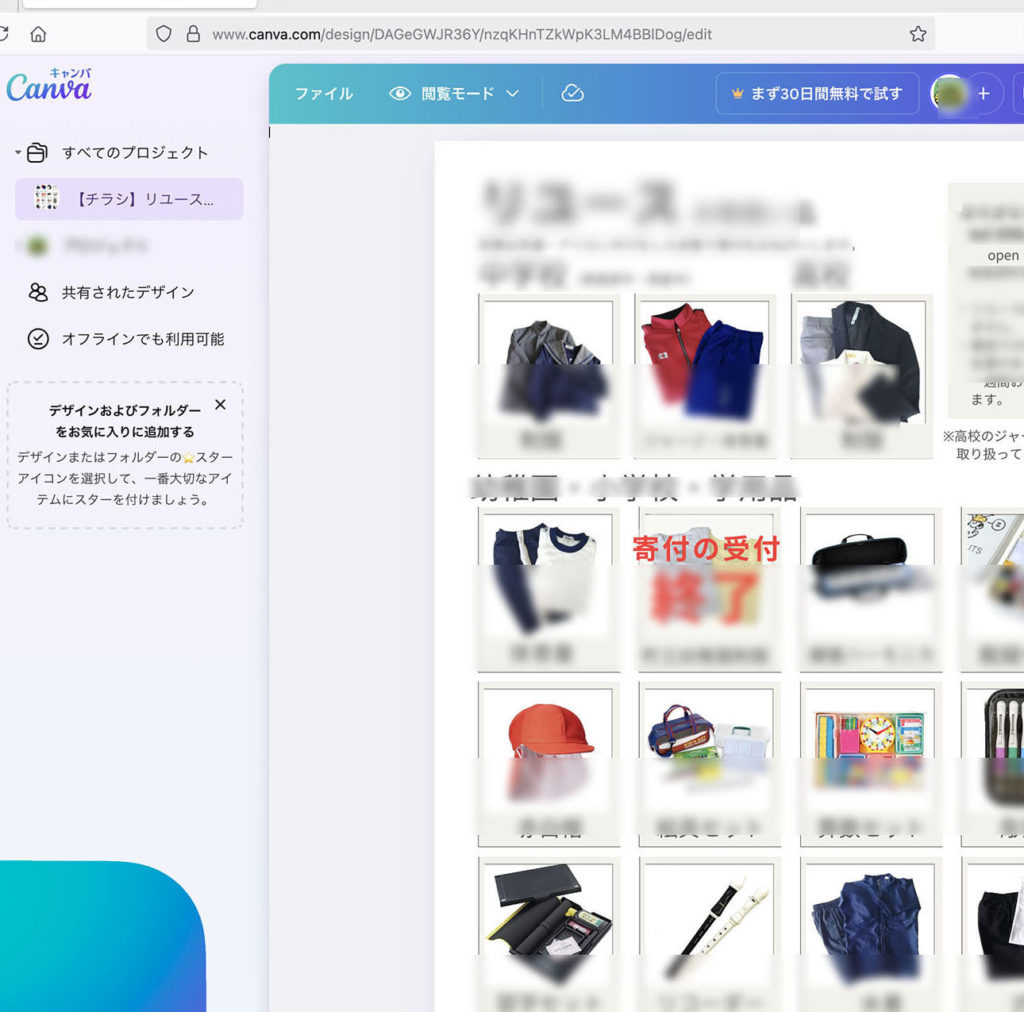Open 共有されたデザイン section

pos(128,292)
